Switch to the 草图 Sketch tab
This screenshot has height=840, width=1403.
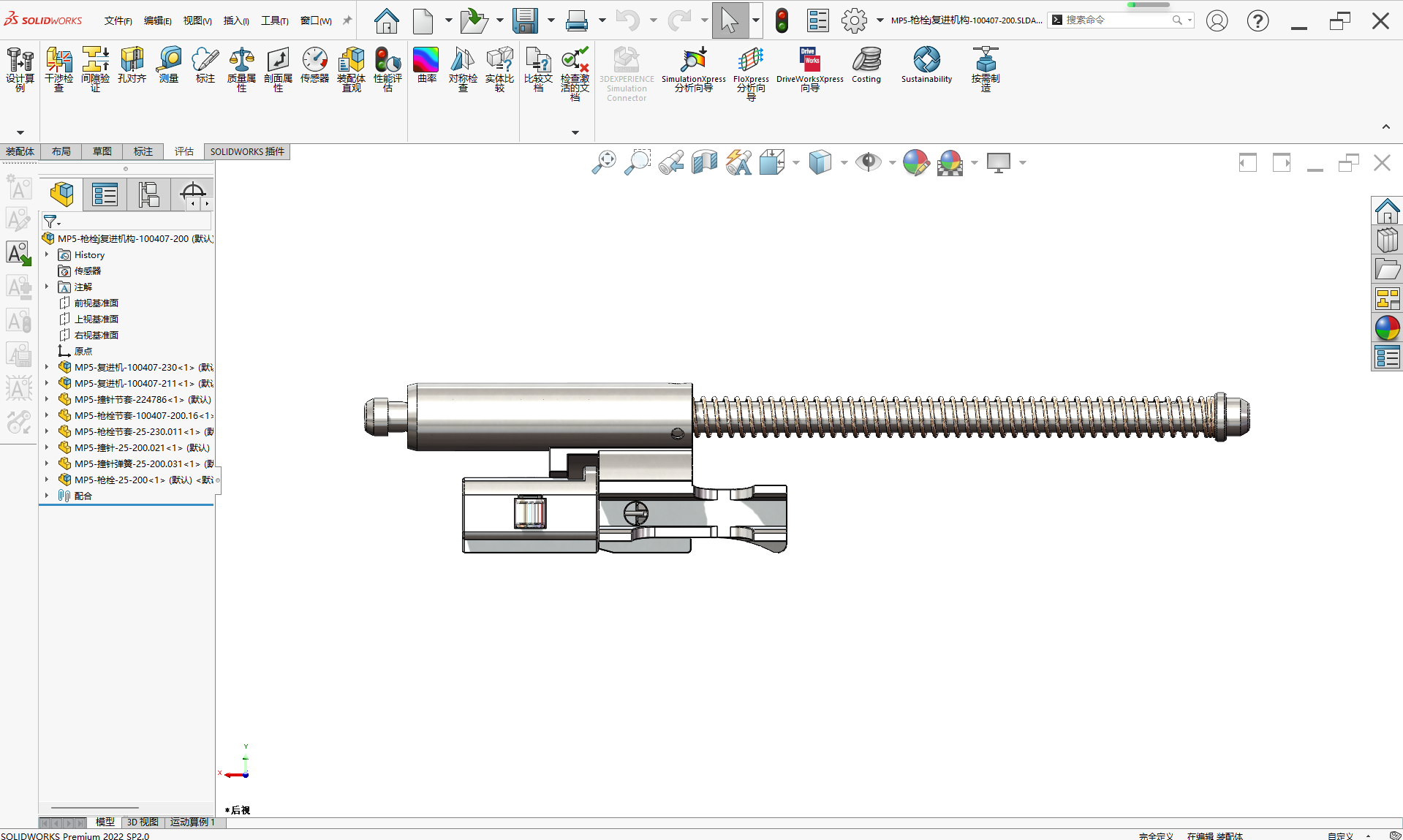tap(102, 151)
